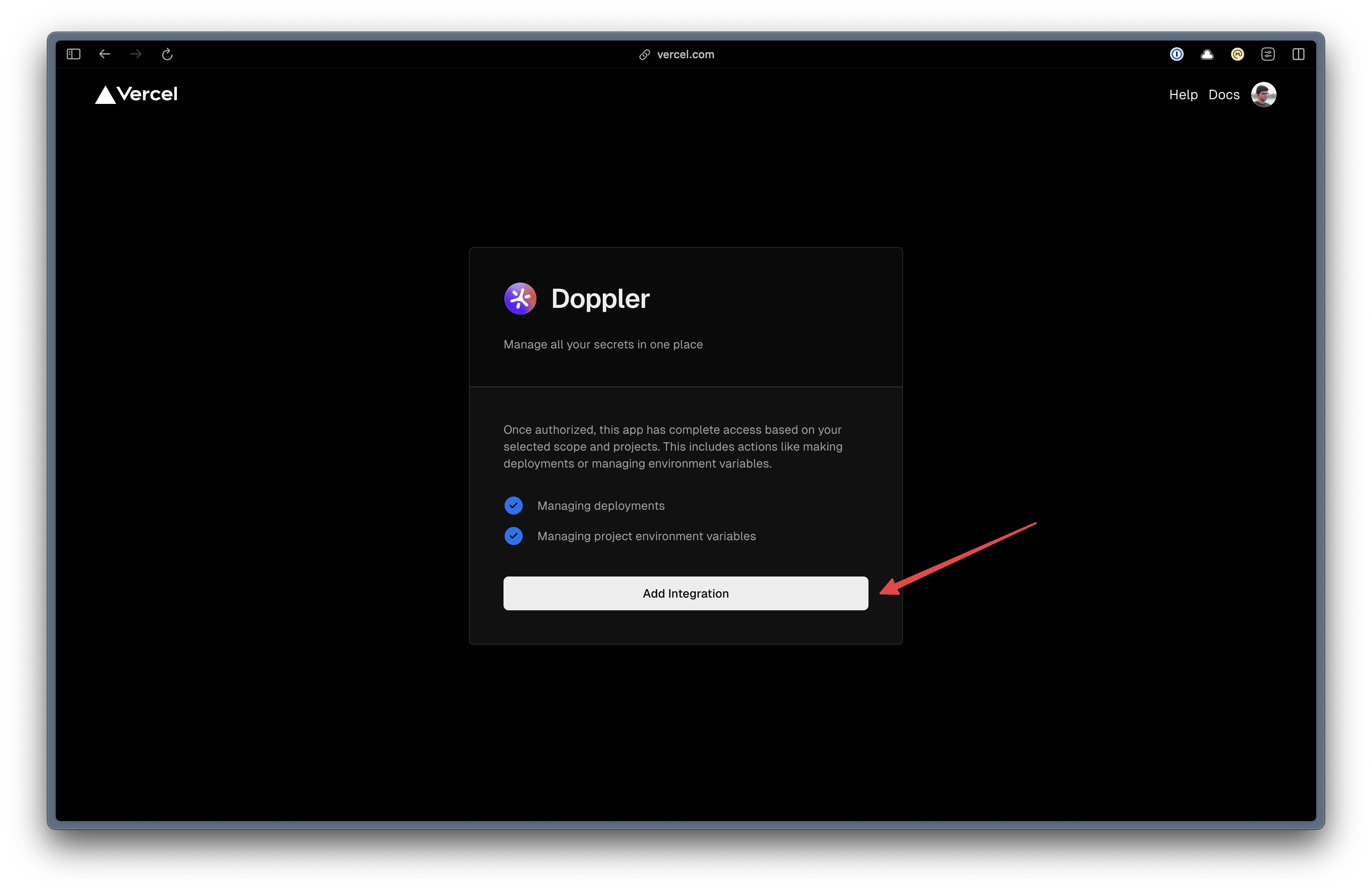Click the forward navigation arrow
1372x892 pixels.
click(x=136, y=54)
